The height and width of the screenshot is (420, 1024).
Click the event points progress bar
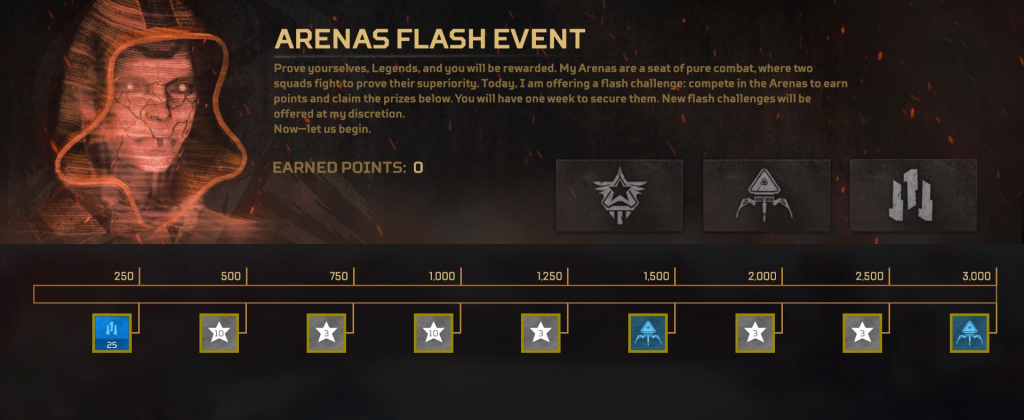click(x=515, y=294)
